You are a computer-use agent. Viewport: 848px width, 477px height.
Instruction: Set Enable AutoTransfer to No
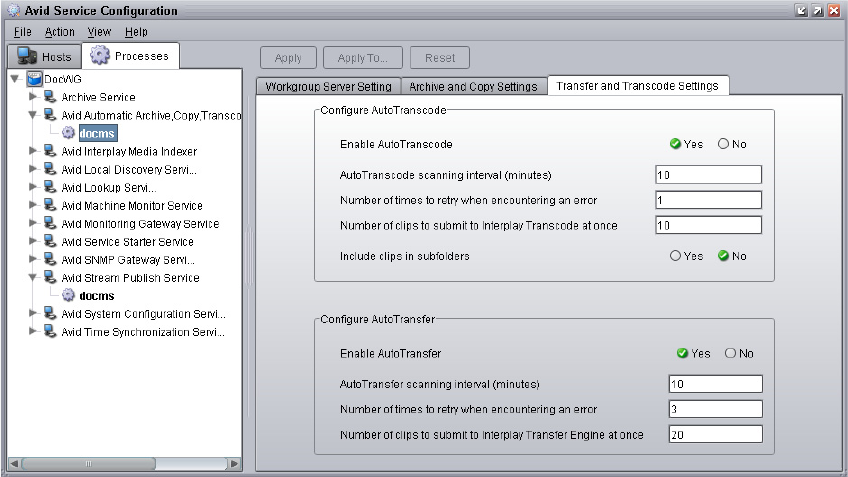click(x=730, y=353)
